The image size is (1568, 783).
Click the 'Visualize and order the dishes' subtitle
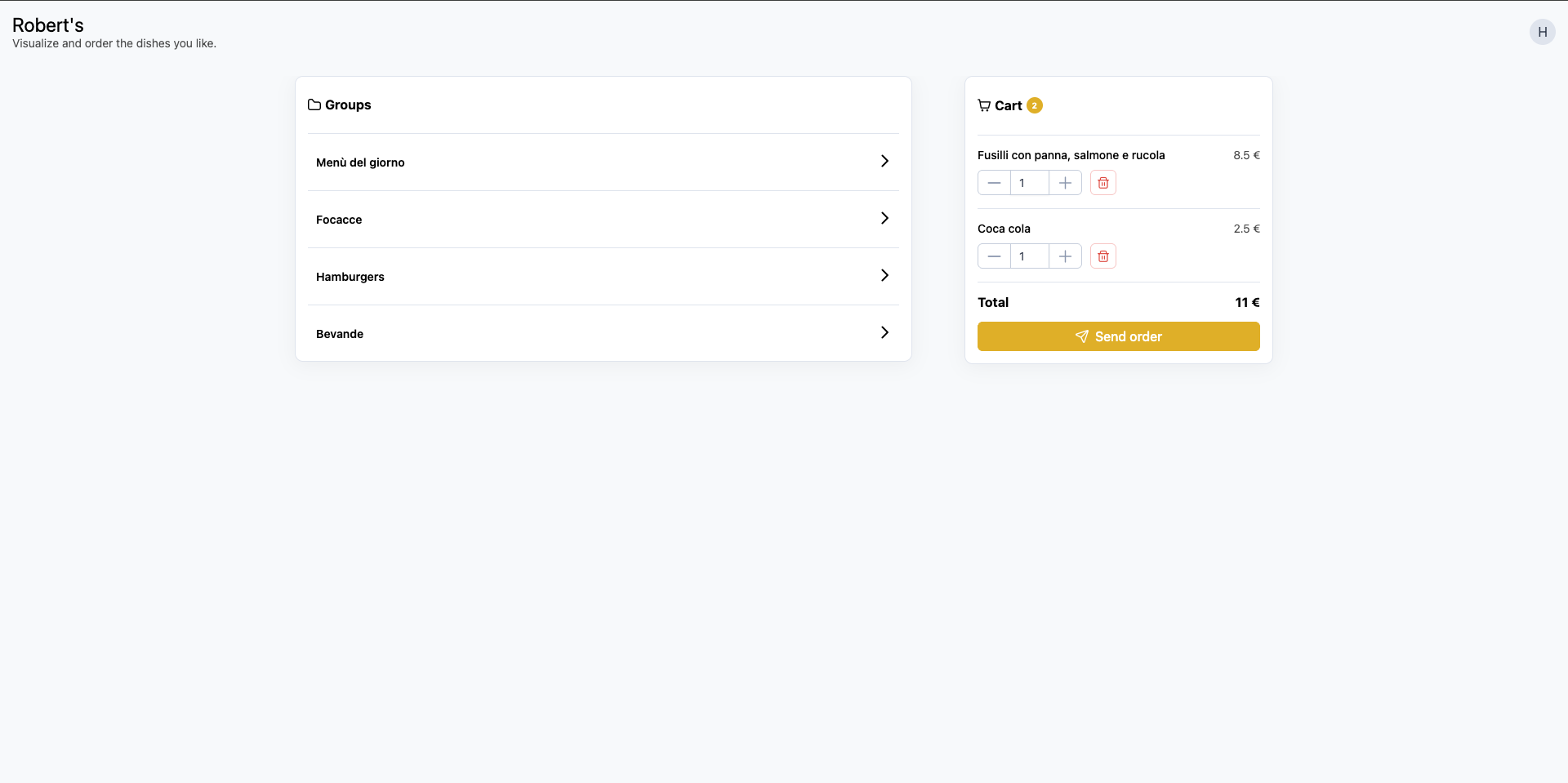pyautogui.click(x=114, y=43)
